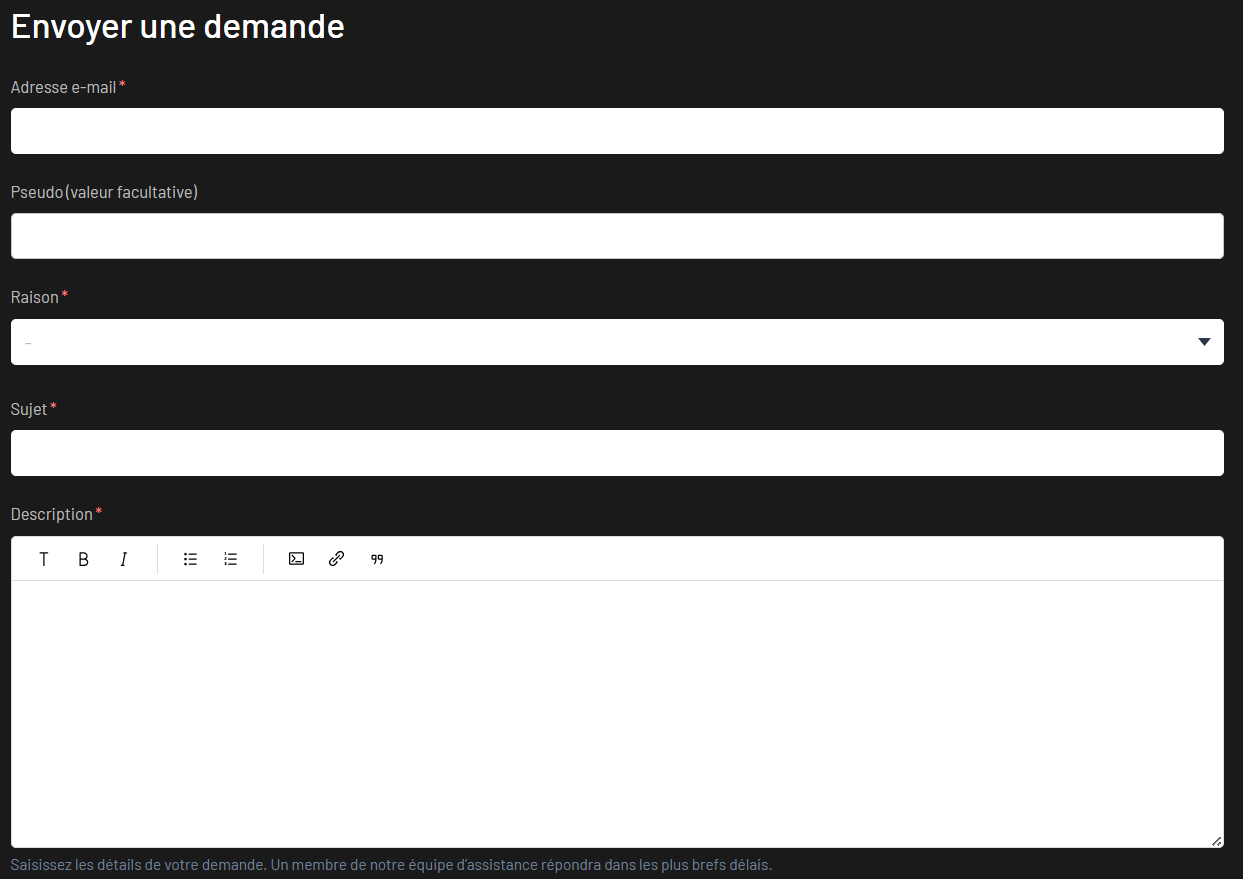
Task: Add a hyperlink using the link icon
Action: (x=337, y=559)
